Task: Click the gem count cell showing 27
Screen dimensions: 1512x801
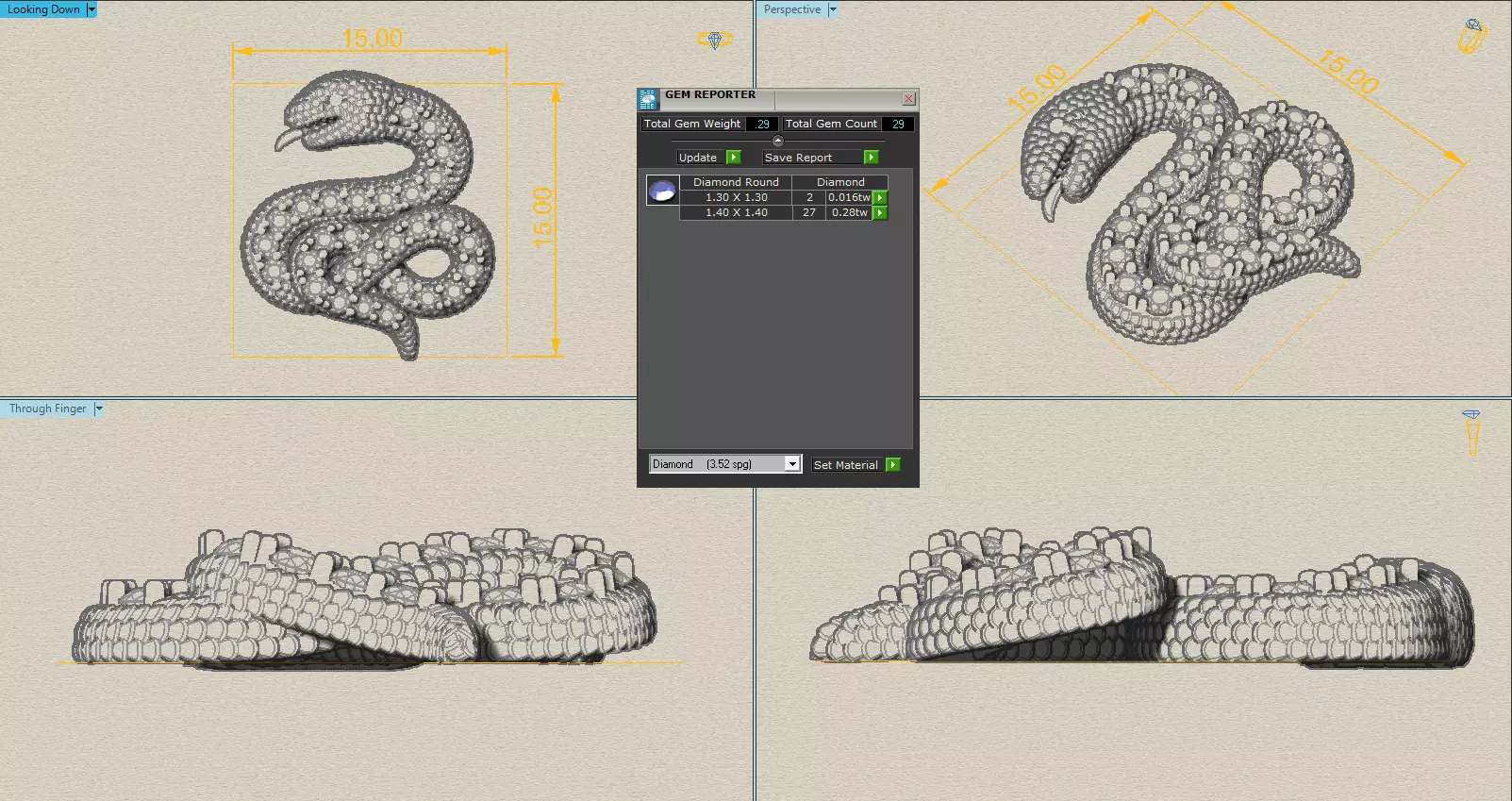Action: click(809, 213)
